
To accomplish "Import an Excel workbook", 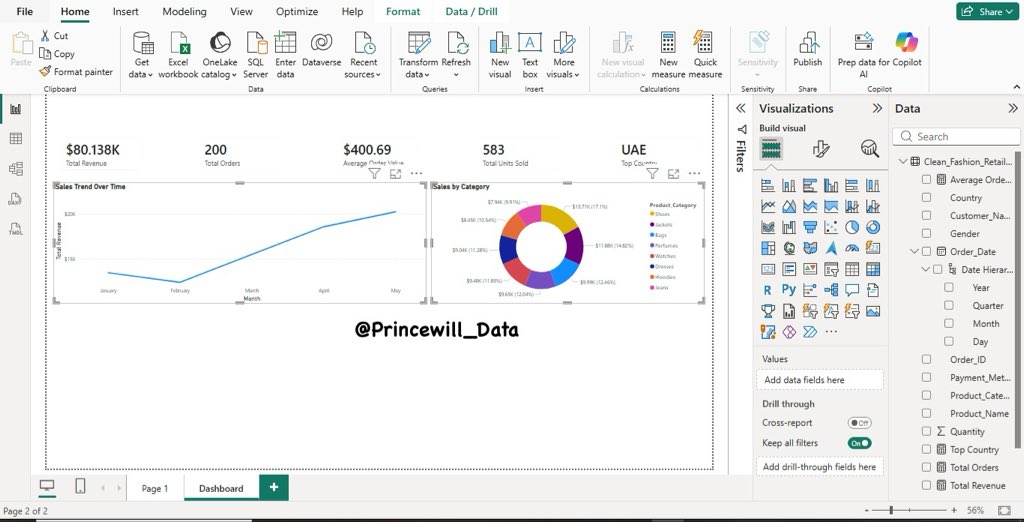I will [x=178, y=55].
